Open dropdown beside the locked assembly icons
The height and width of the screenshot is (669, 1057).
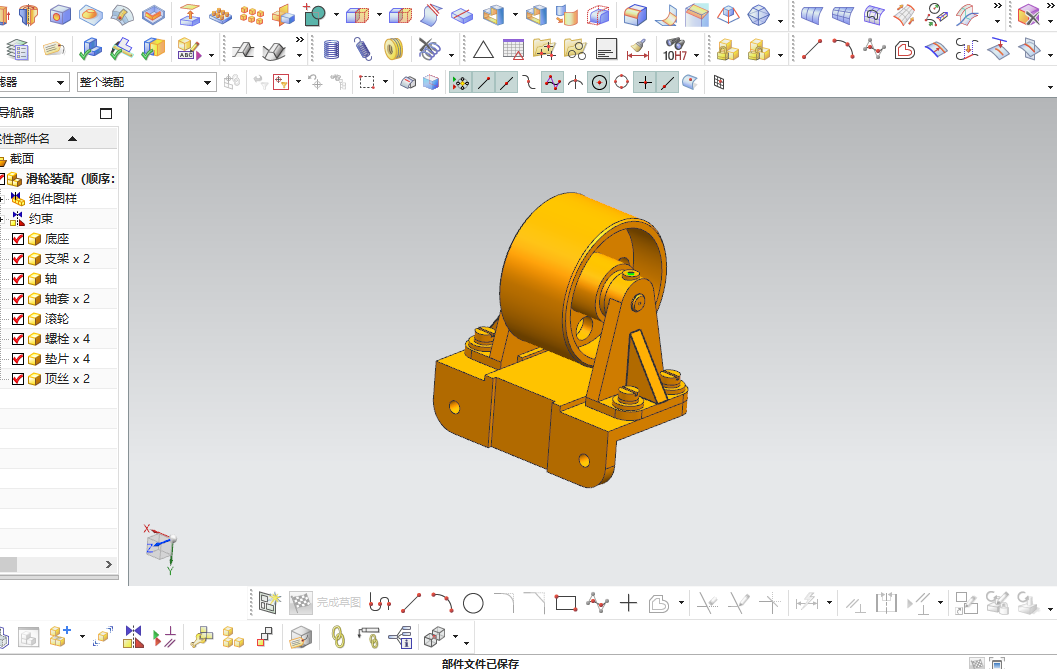click(x=780, y=55)
